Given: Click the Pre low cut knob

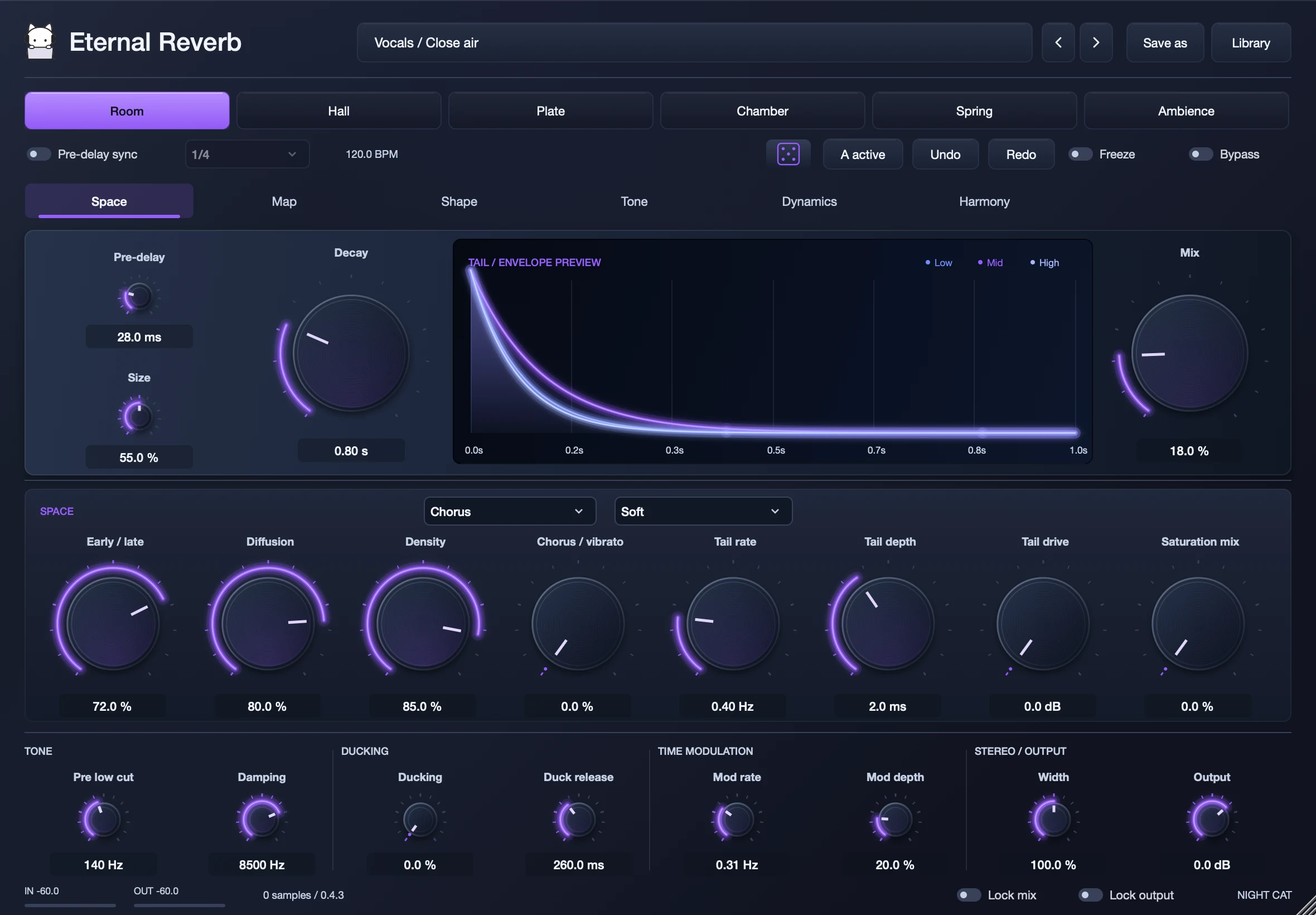Looking at the screenshot, I should point(103,819).
